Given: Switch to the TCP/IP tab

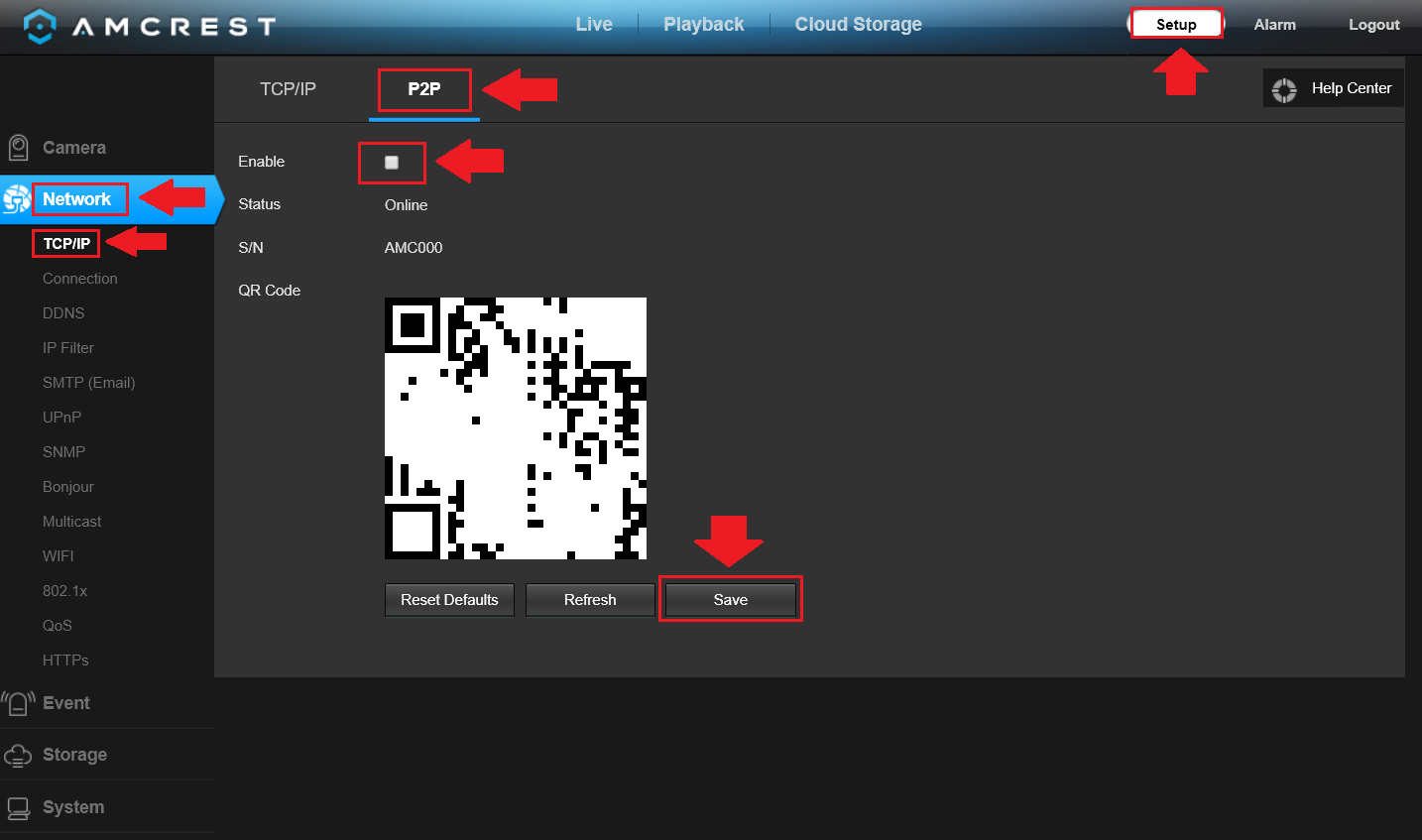Looking at the screenshot, I should click(288, 89).
